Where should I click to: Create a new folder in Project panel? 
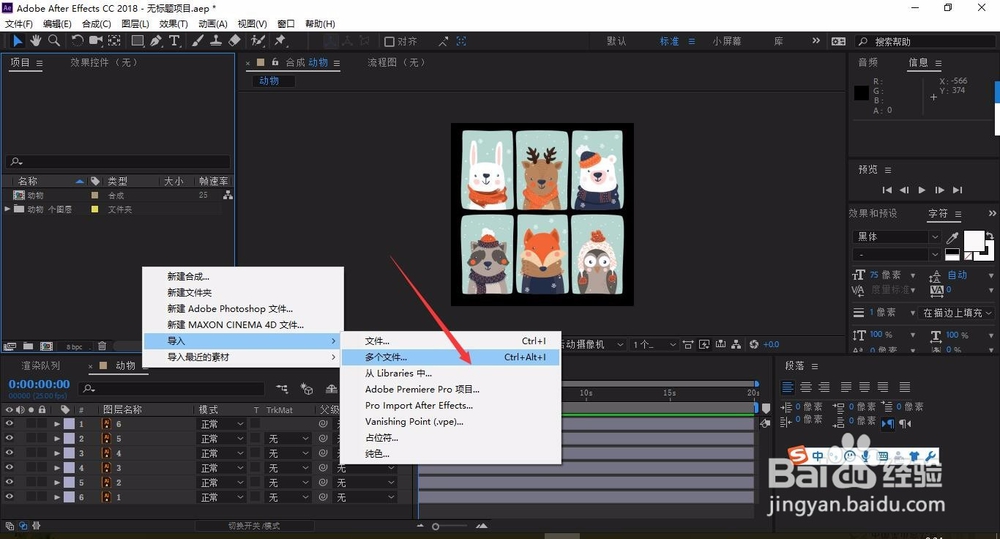[x=28, y=346]
